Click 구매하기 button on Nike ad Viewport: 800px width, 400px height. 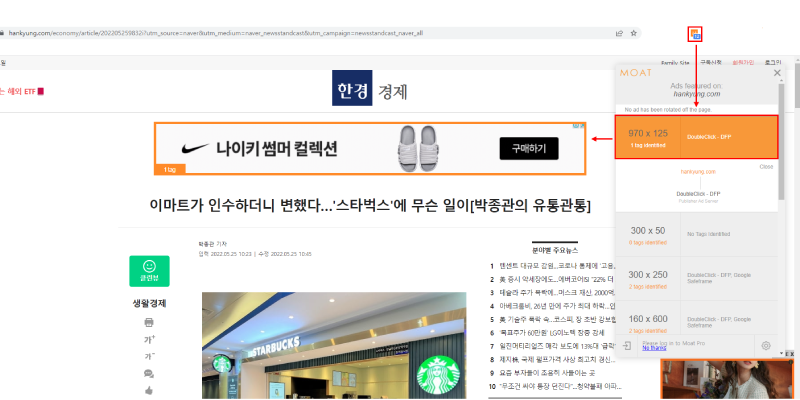pyautogui.click(x=529, y=148)
